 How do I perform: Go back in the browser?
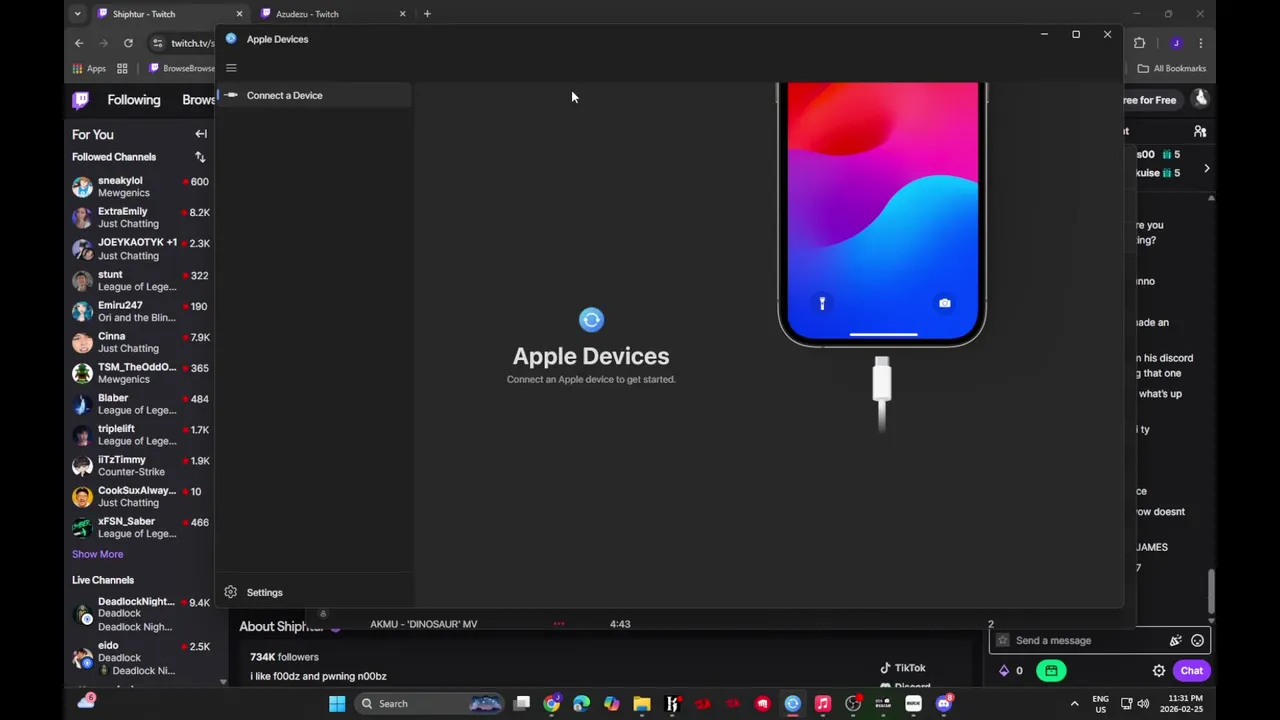click(79, 43)
